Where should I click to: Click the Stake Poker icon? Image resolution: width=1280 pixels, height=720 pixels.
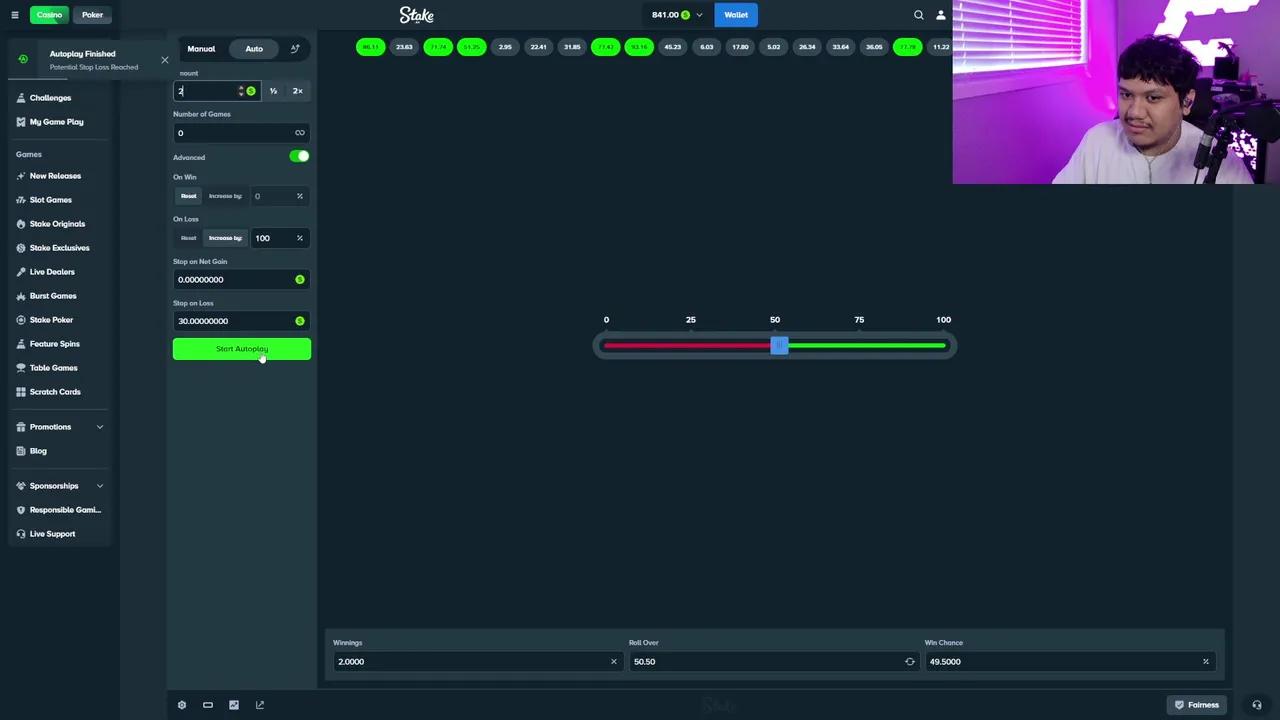(x=21, y=320)
